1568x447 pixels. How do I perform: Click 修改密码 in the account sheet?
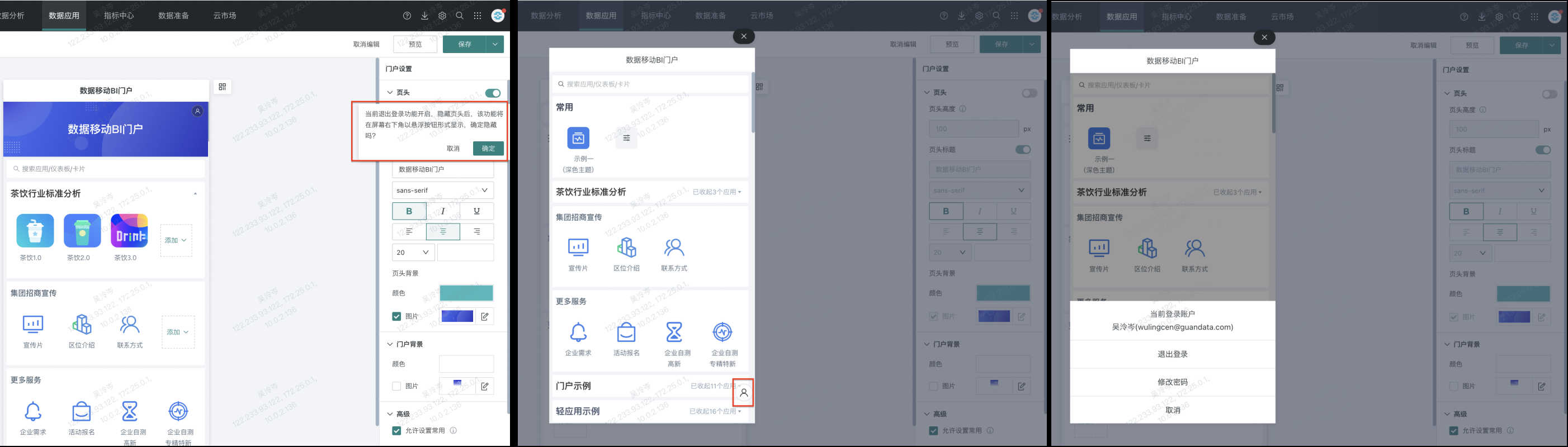pyautogui.click(x=1172, y=382)
